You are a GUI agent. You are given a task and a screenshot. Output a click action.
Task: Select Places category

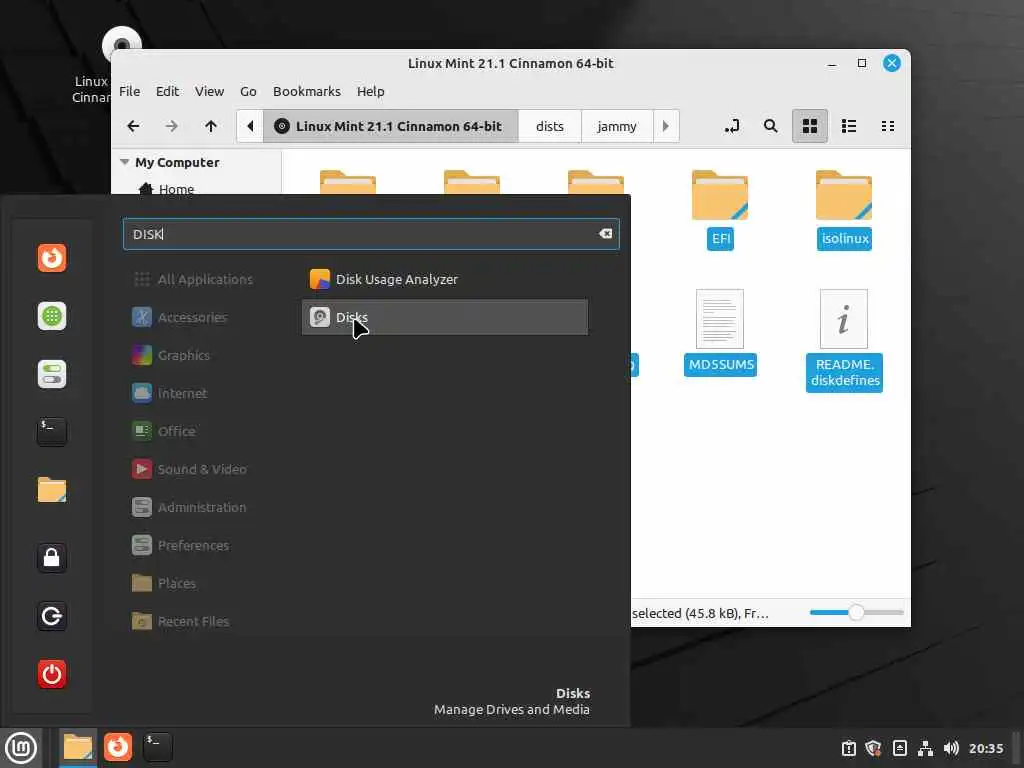165,583
